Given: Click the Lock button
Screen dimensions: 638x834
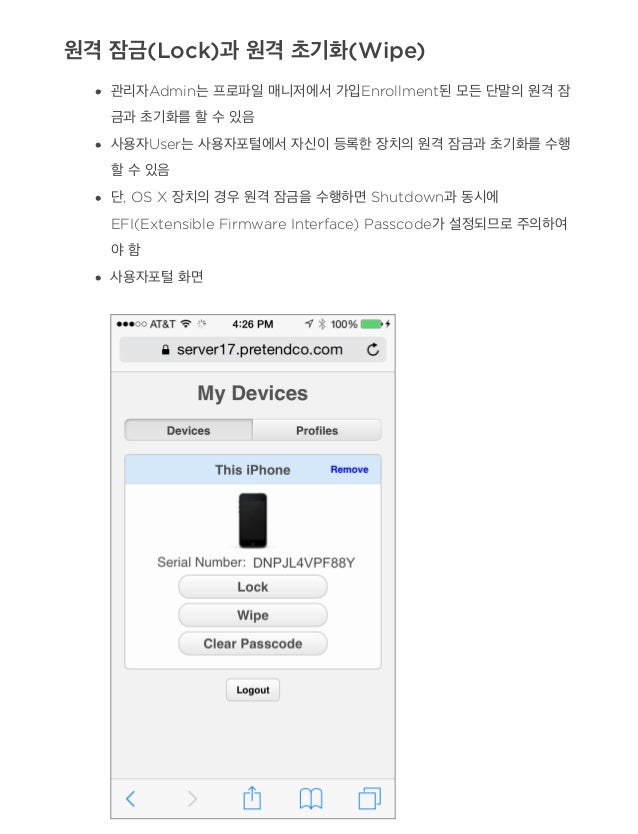Looking at the screenshot, I should pos(253,587).
